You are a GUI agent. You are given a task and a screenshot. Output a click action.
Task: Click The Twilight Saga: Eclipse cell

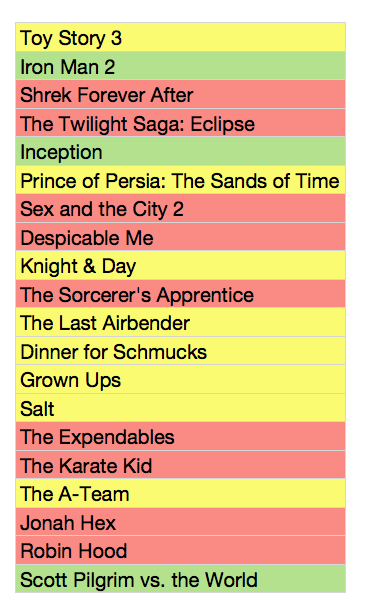point(180,123)
